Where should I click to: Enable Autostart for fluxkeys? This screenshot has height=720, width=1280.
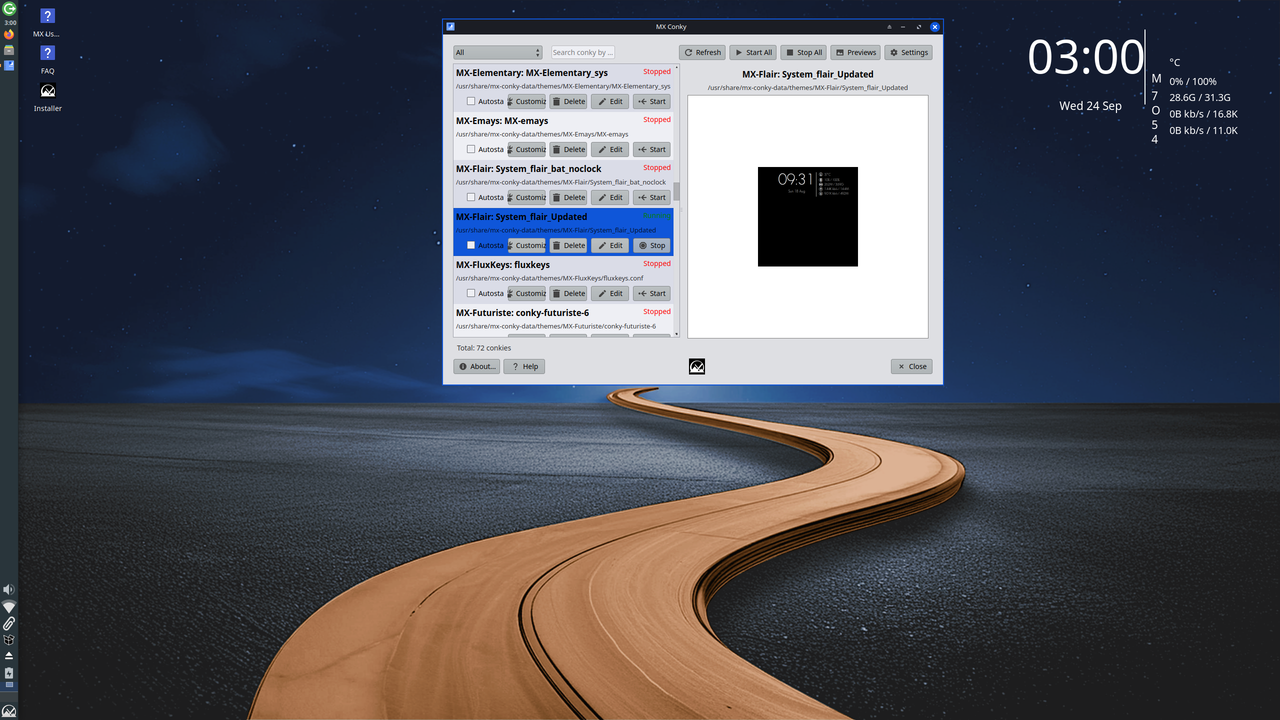pos(471,293)
